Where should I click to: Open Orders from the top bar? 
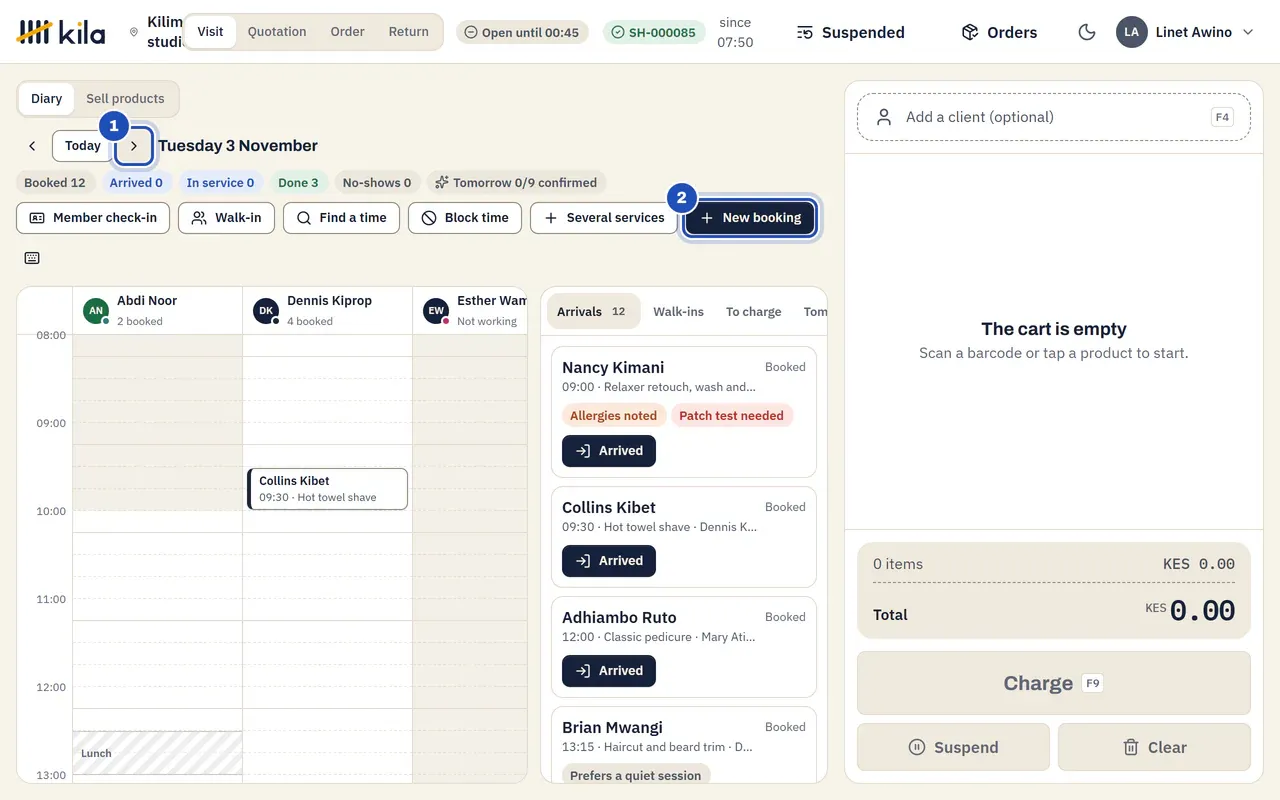click(x=999, y=32)
